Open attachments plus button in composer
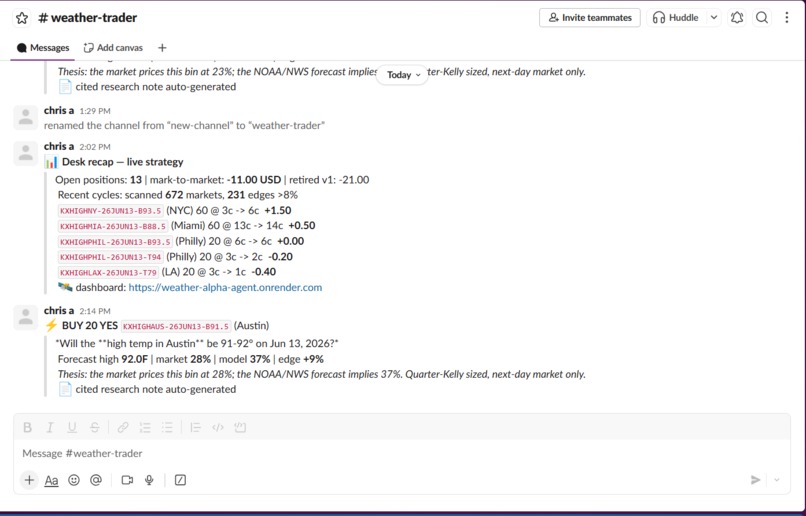Viewport: 806px width, 516px height. coord(29,480)
